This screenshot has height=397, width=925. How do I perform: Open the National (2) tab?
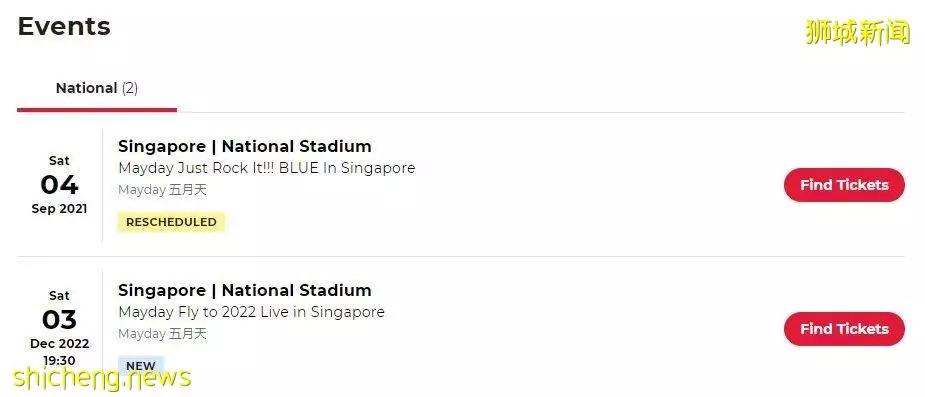pyautogui.click(x=97, y=88)
